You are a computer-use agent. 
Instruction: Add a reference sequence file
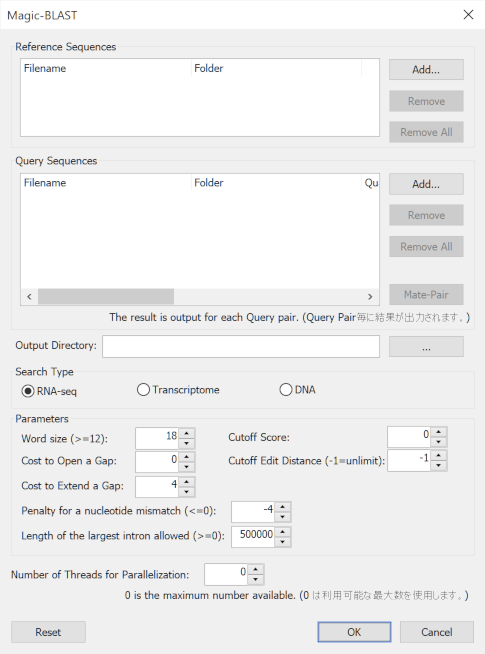coord(426,69)
